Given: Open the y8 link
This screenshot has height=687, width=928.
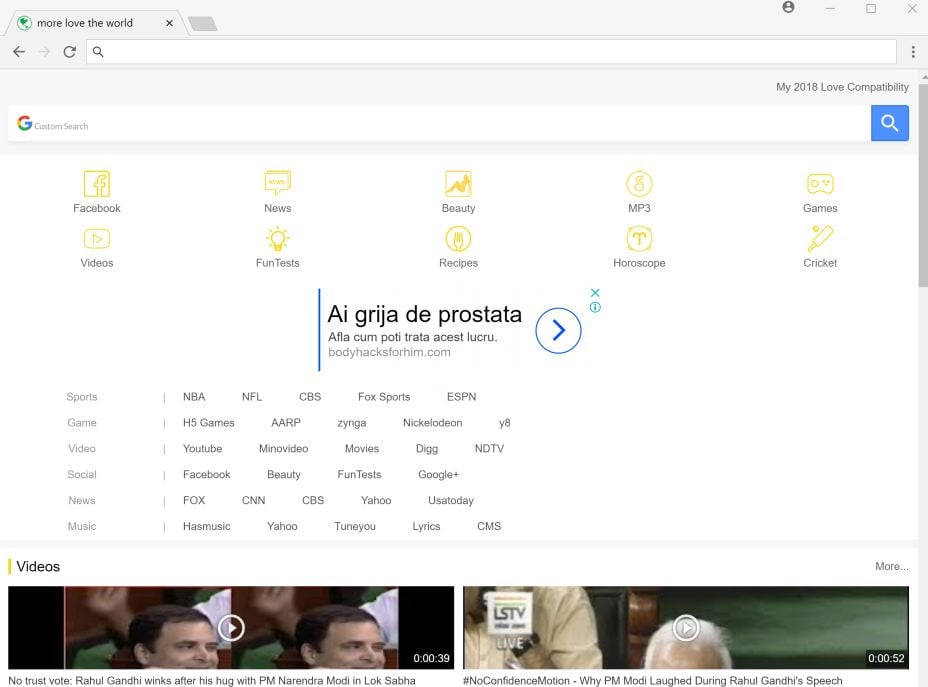Looking at the screenshot, I should click(504, 422).
